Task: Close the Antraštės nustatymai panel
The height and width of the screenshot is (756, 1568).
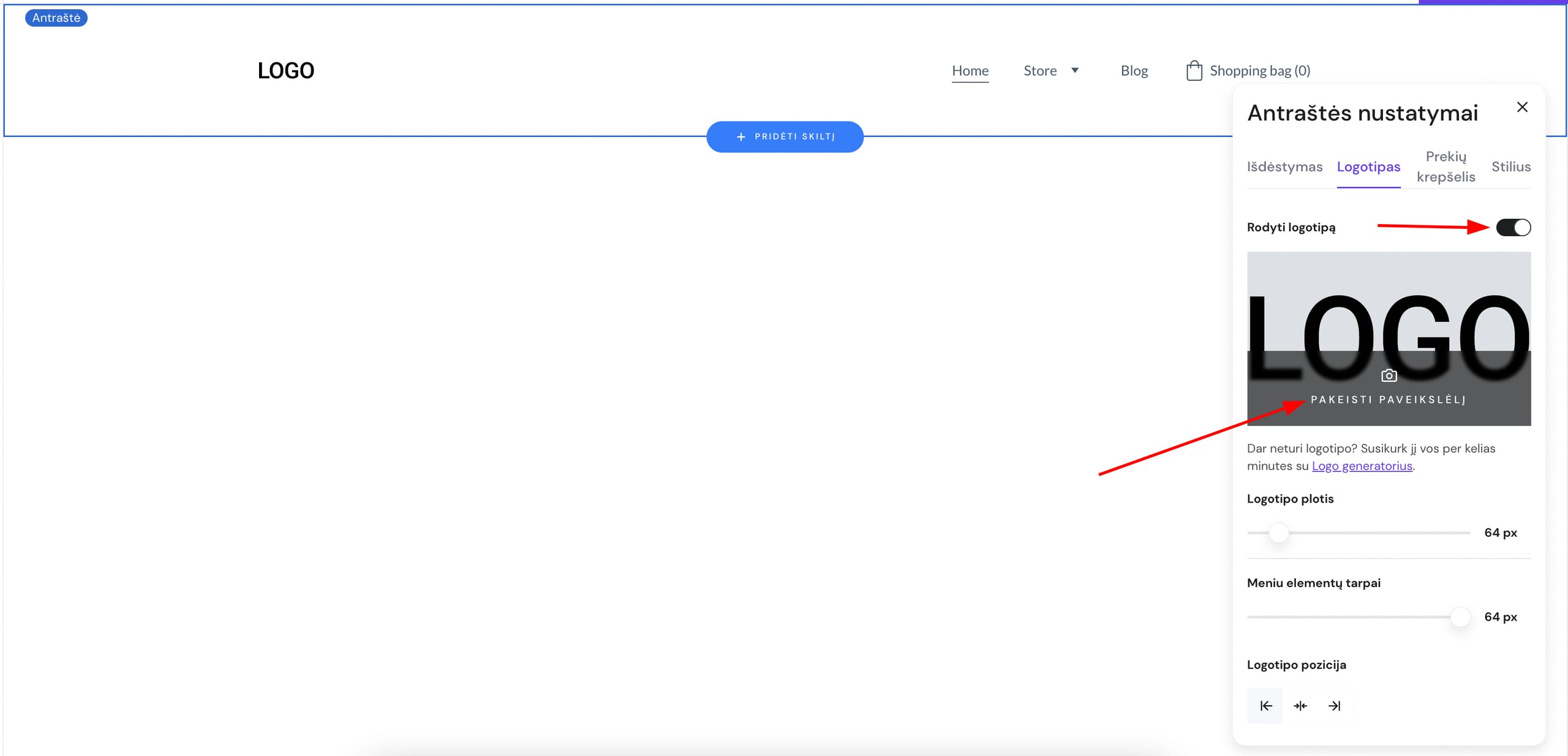Action: point(1522,107)
